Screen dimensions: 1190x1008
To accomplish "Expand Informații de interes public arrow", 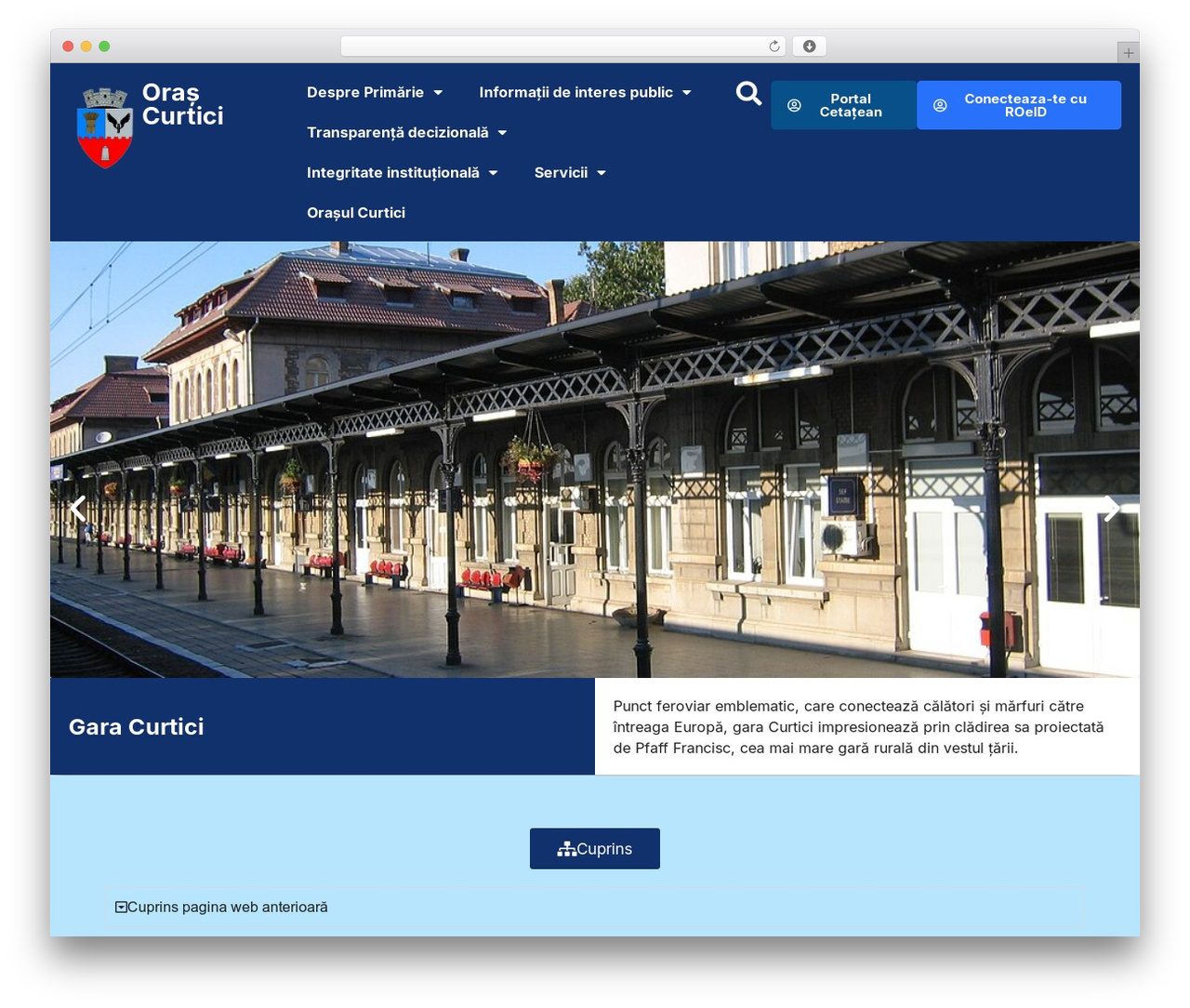I will [687, 93].
